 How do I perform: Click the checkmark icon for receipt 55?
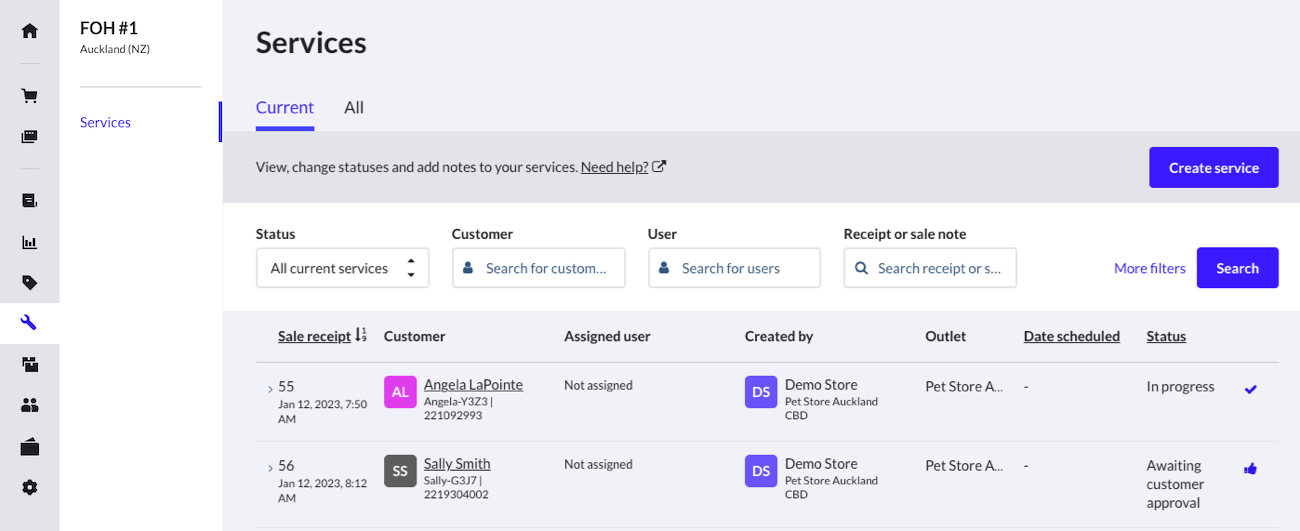click(x=1250, y=389)
